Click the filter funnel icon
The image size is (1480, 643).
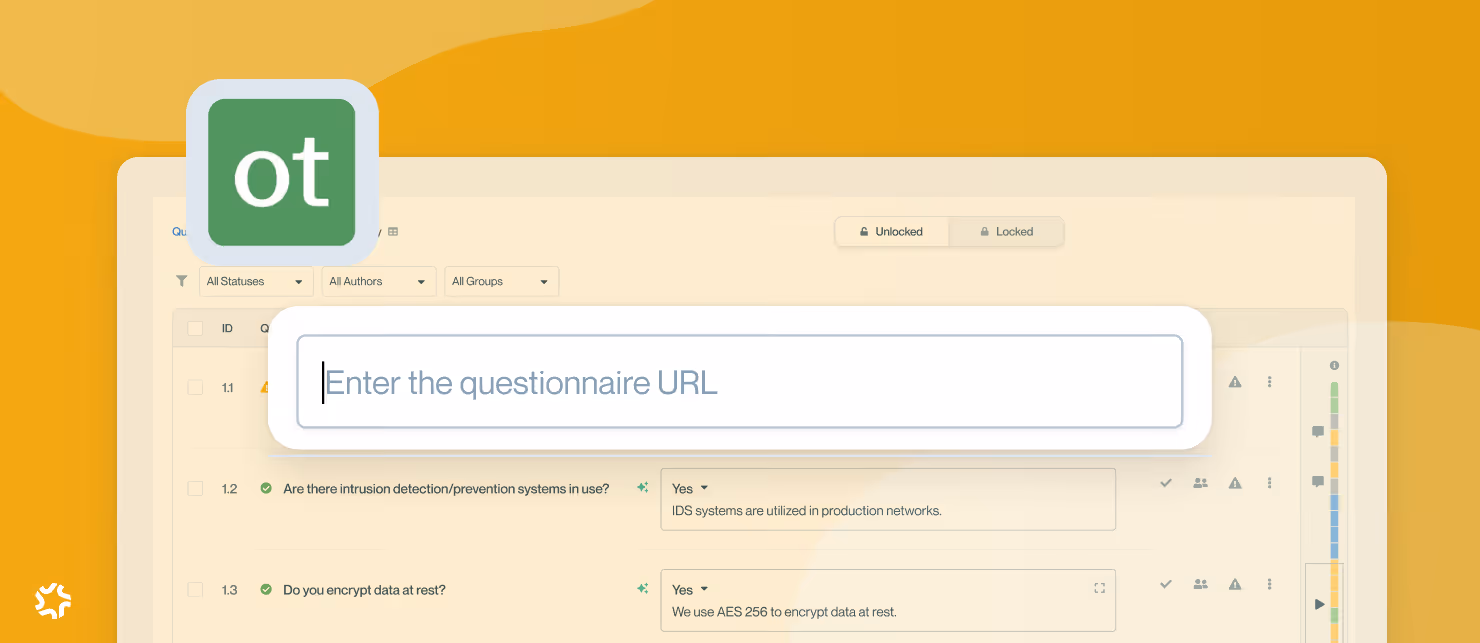181,281
